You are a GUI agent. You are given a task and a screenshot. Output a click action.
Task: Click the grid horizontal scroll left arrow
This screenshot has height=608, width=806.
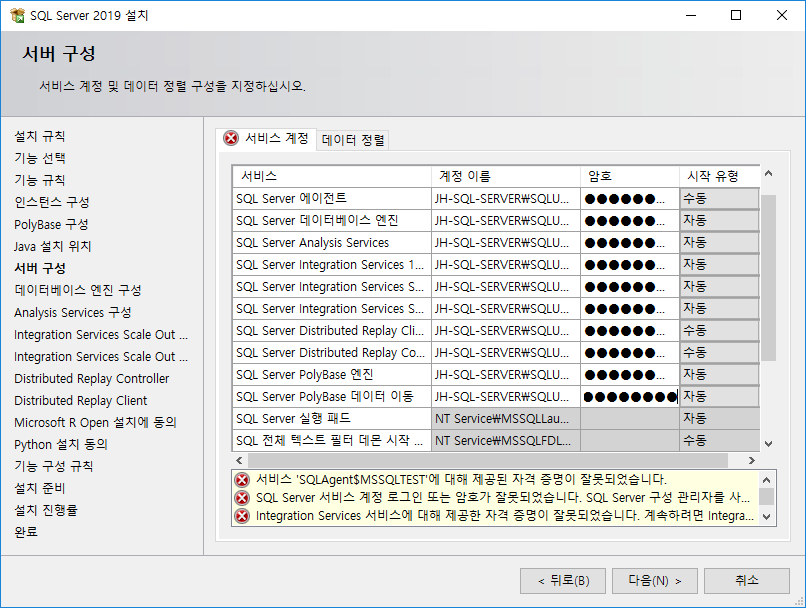point(239,460)
